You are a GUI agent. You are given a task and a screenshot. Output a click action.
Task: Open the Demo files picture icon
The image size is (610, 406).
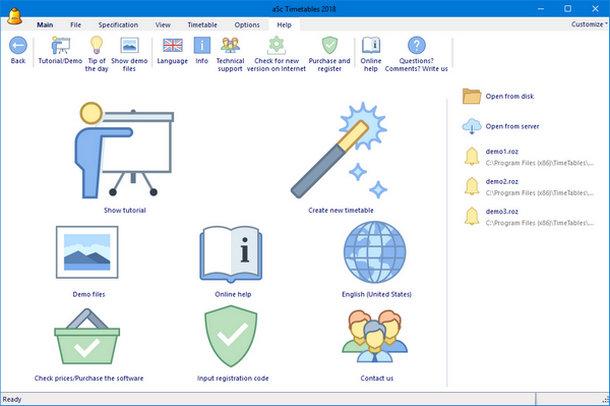point(87,252)
